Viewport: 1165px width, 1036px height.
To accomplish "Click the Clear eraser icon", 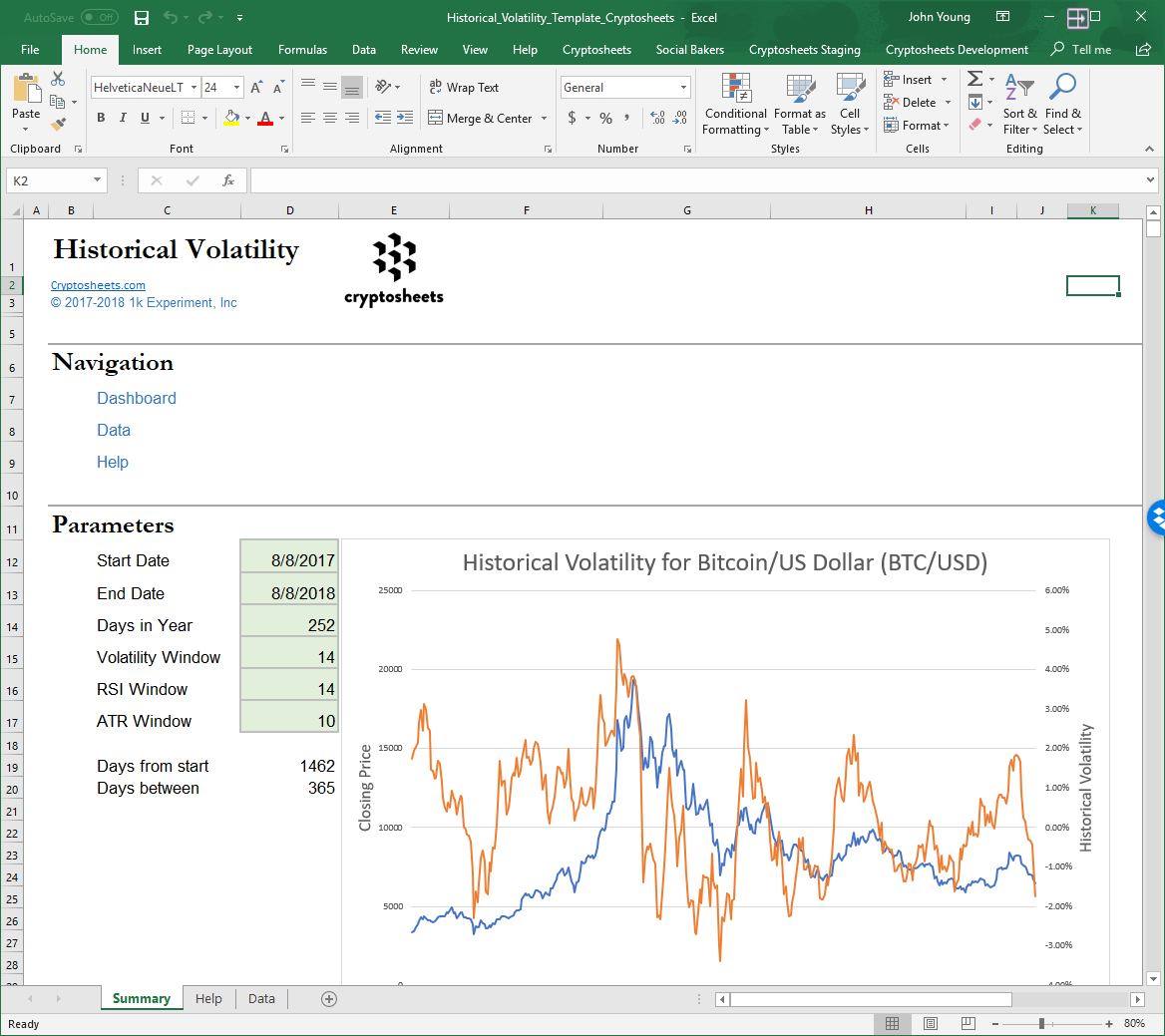I will point(975,125).
